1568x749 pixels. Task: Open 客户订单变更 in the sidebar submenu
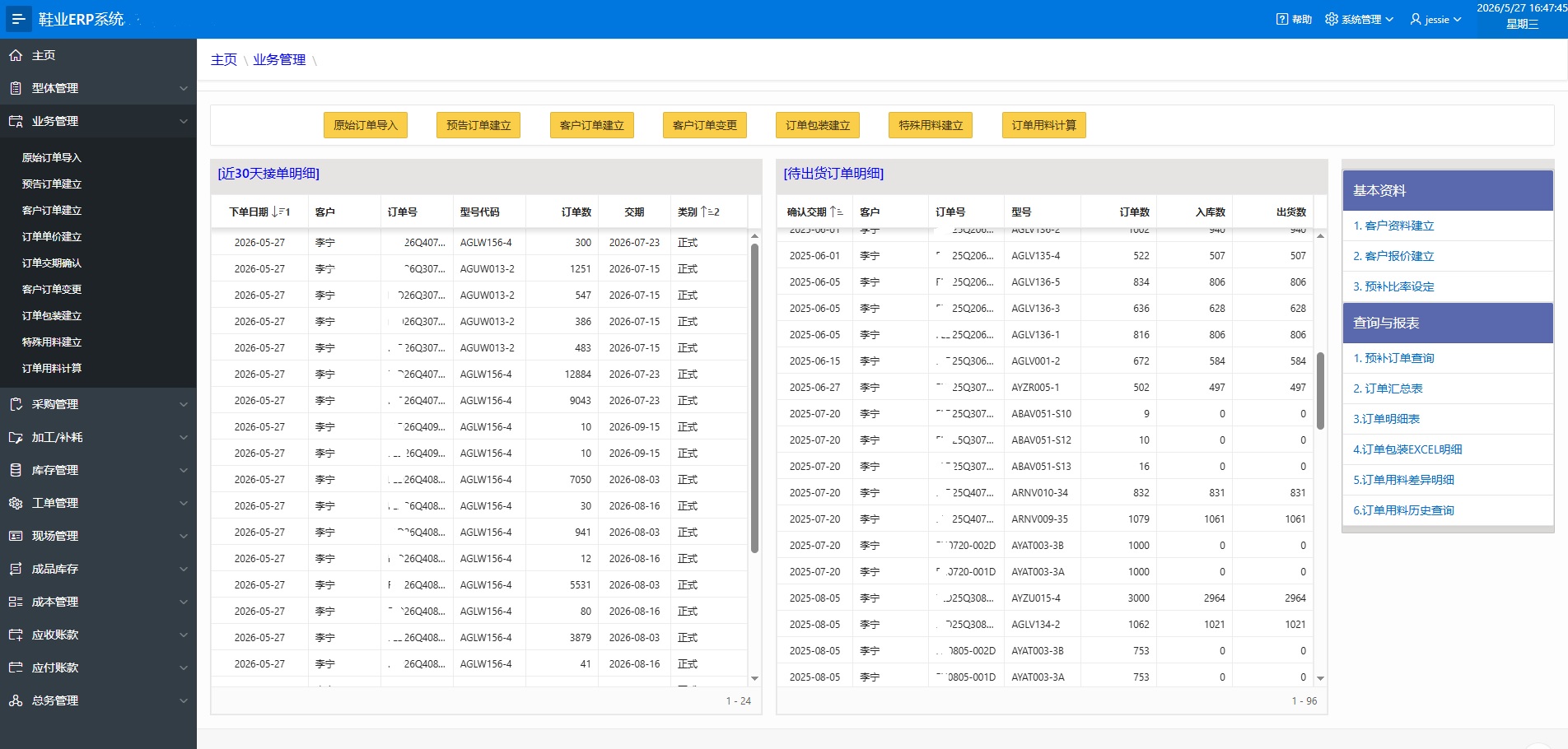tap(52, 289)
